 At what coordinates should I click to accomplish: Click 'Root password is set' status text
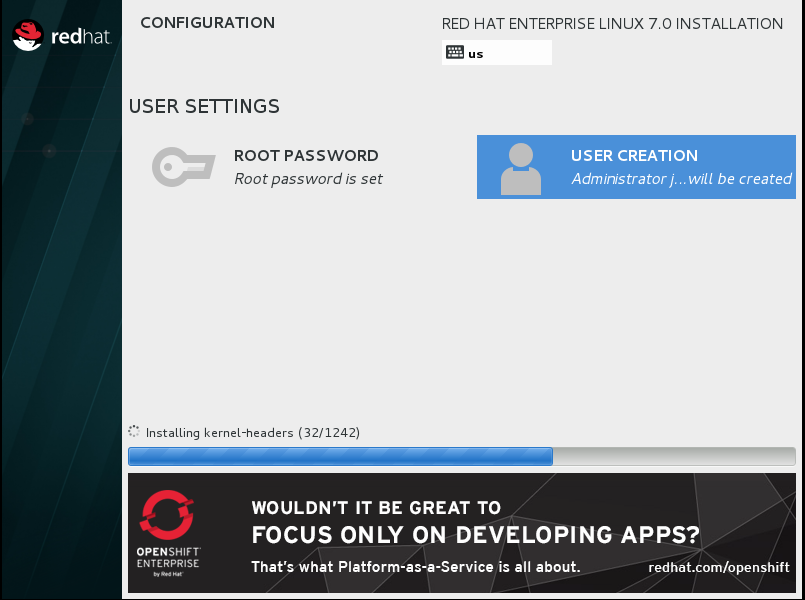(308, 179)
